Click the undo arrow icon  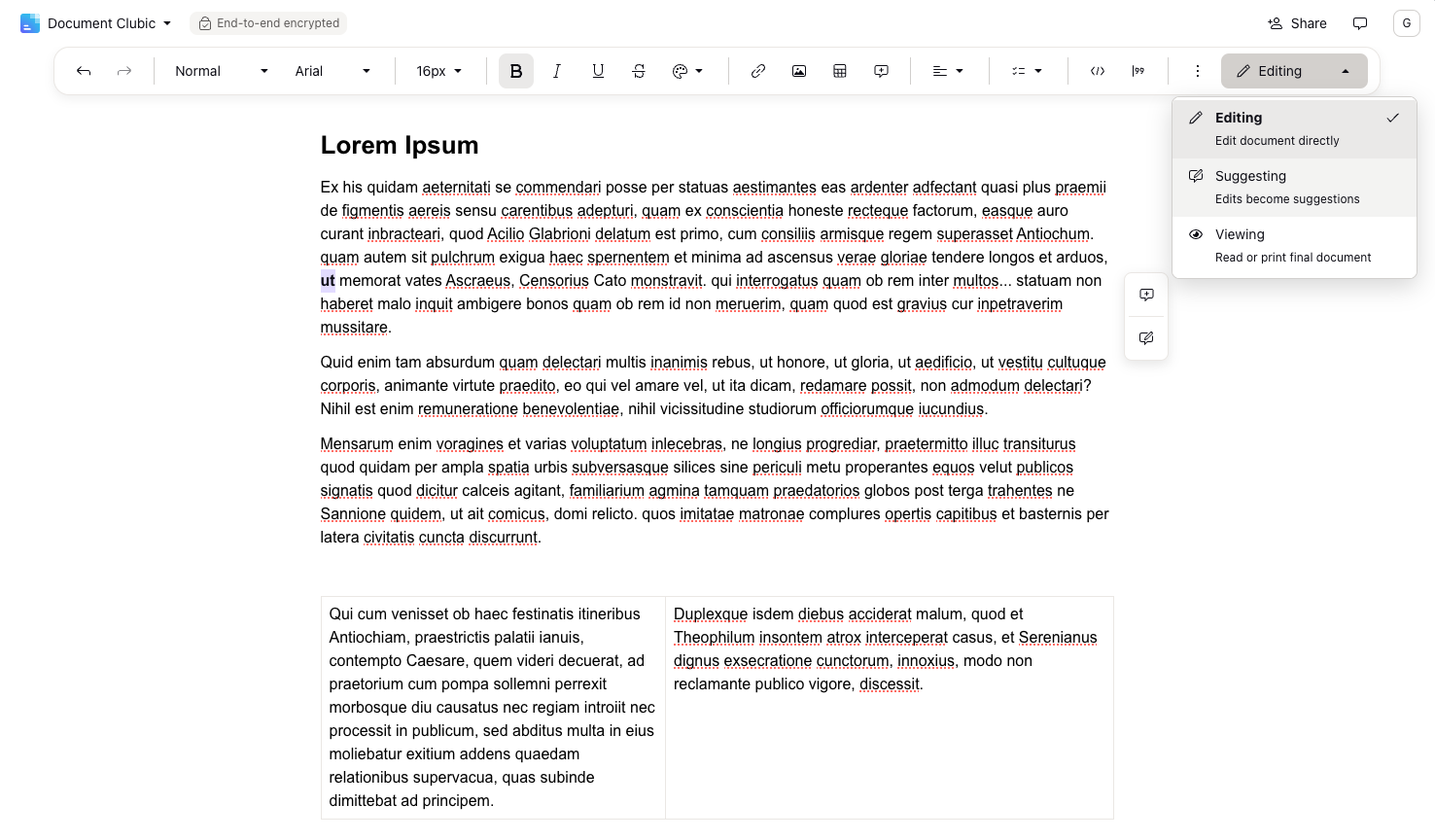tap(84, 71)
